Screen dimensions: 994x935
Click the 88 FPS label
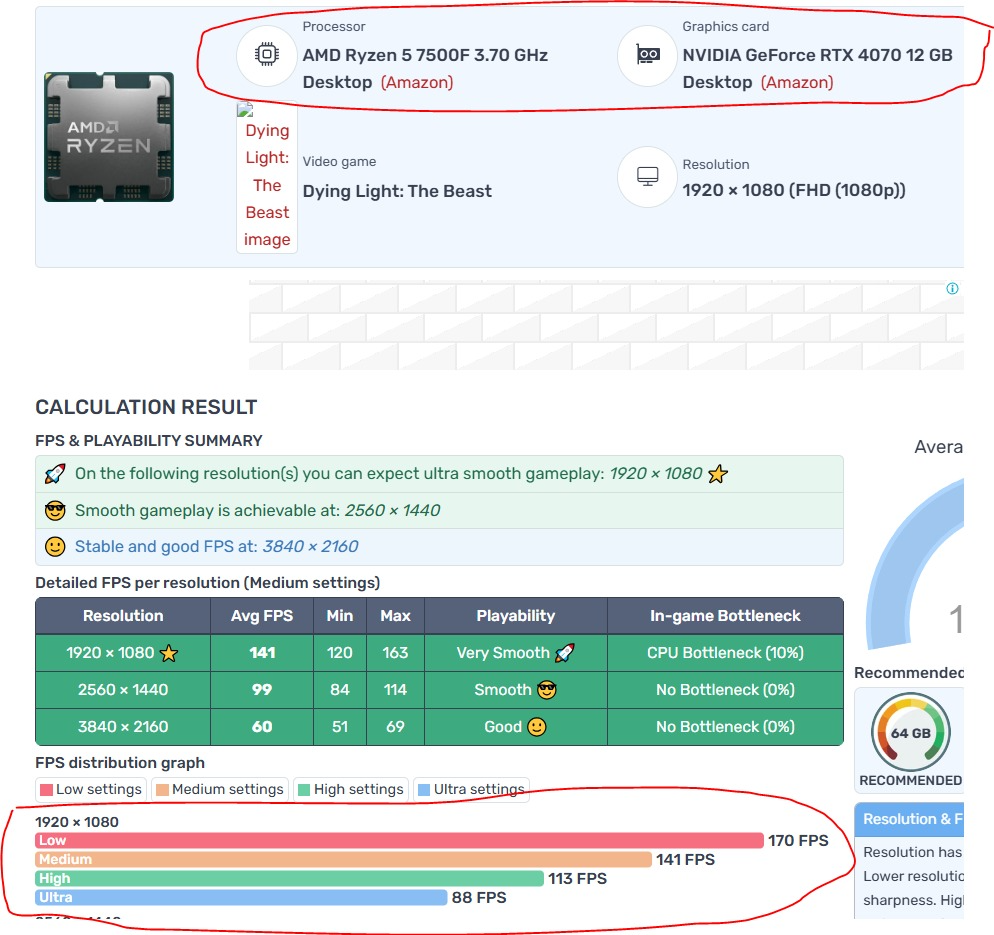(479, 898)
